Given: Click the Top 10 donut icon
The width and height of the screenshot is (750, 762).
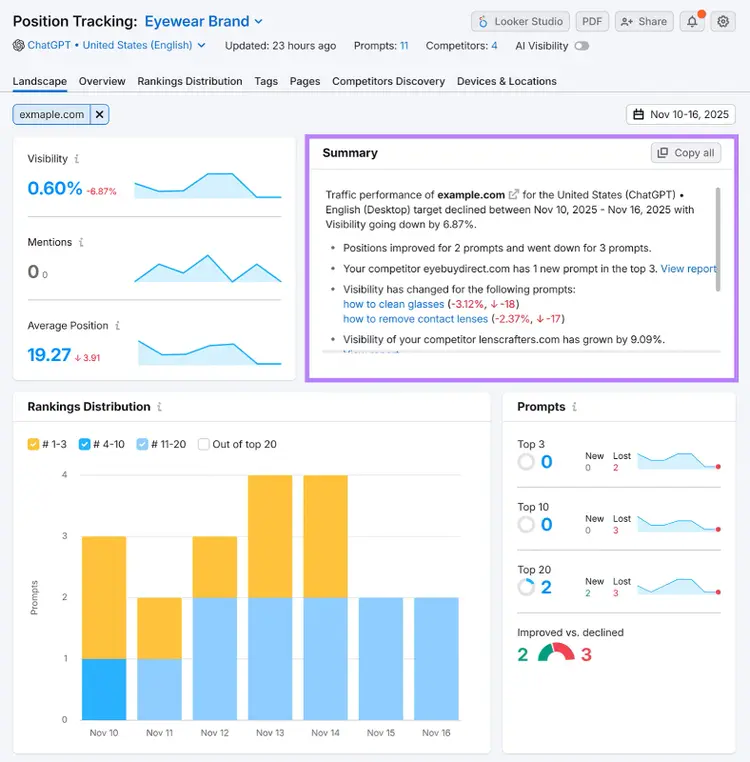Looking at the screenshot, I should 526,524.
